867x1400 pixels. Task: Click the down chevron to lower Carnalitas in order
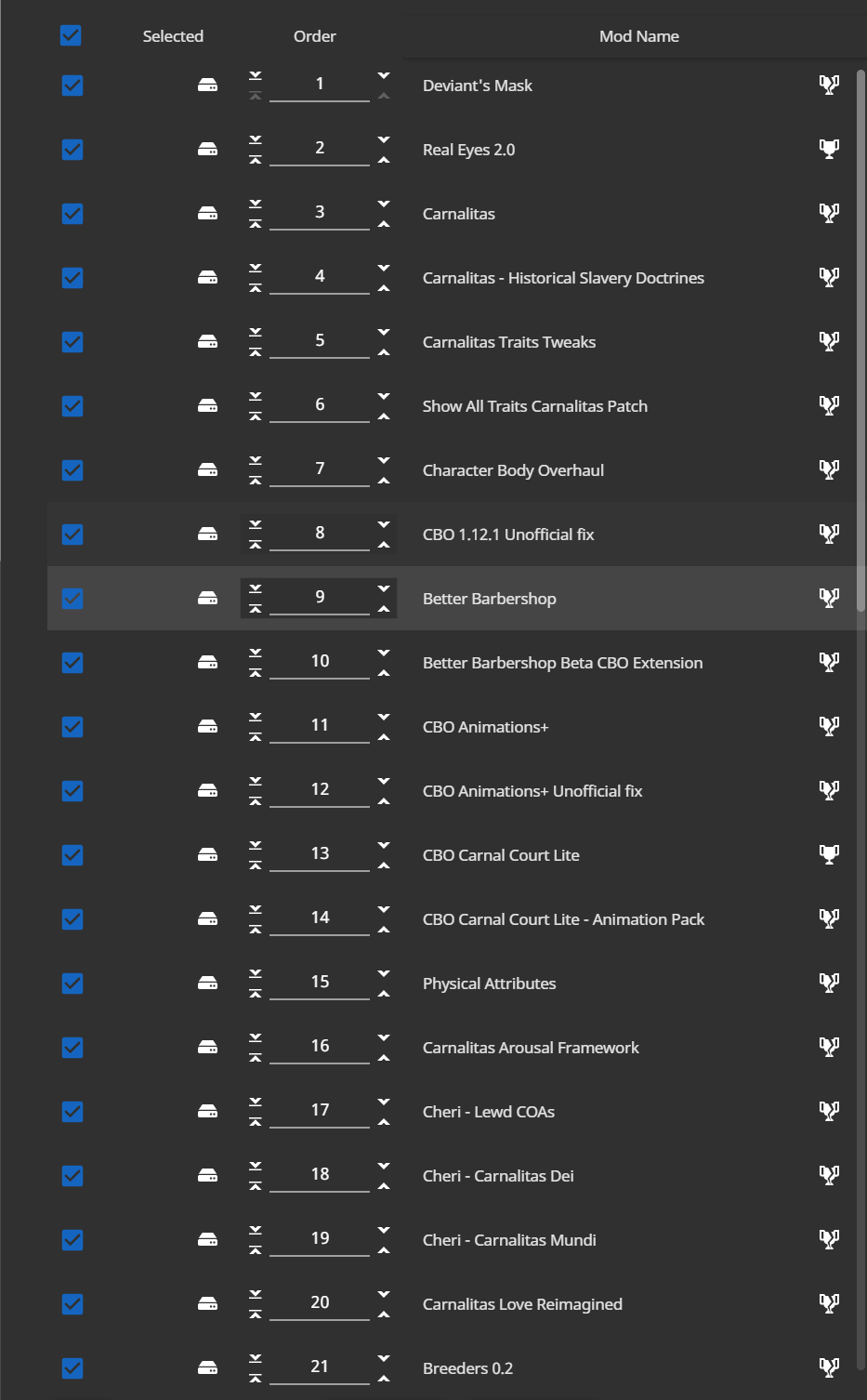(384, 203)
